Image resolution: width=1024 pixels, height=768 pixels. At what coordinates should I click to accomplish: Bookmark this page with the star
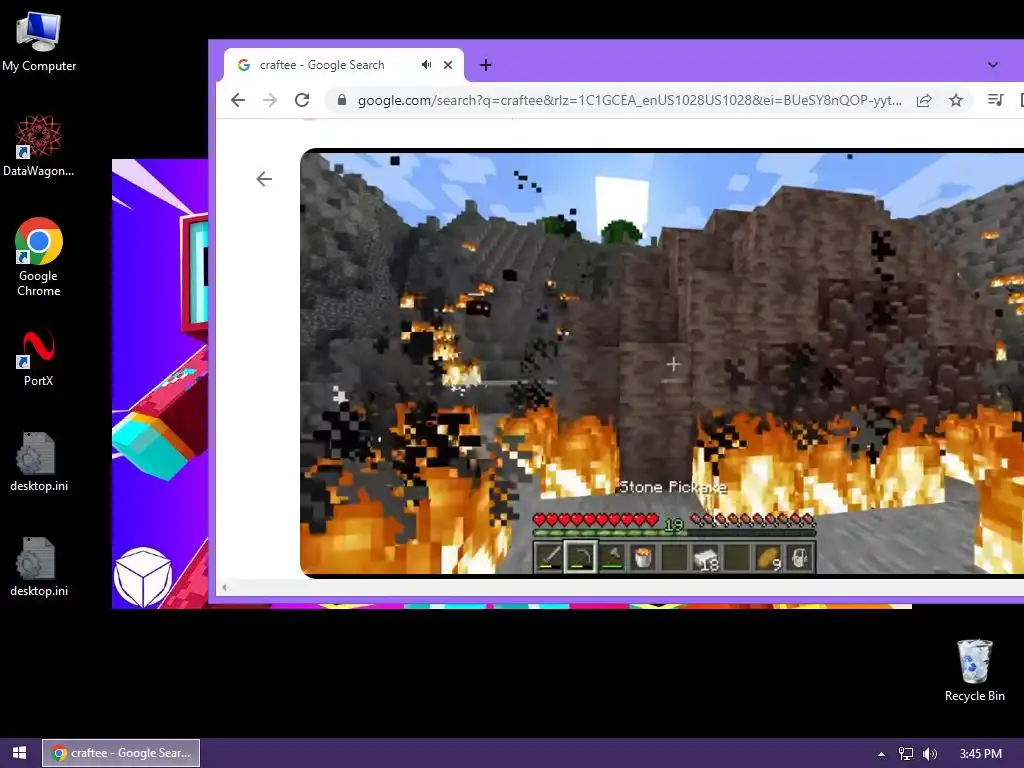click(x=955, y=100)
